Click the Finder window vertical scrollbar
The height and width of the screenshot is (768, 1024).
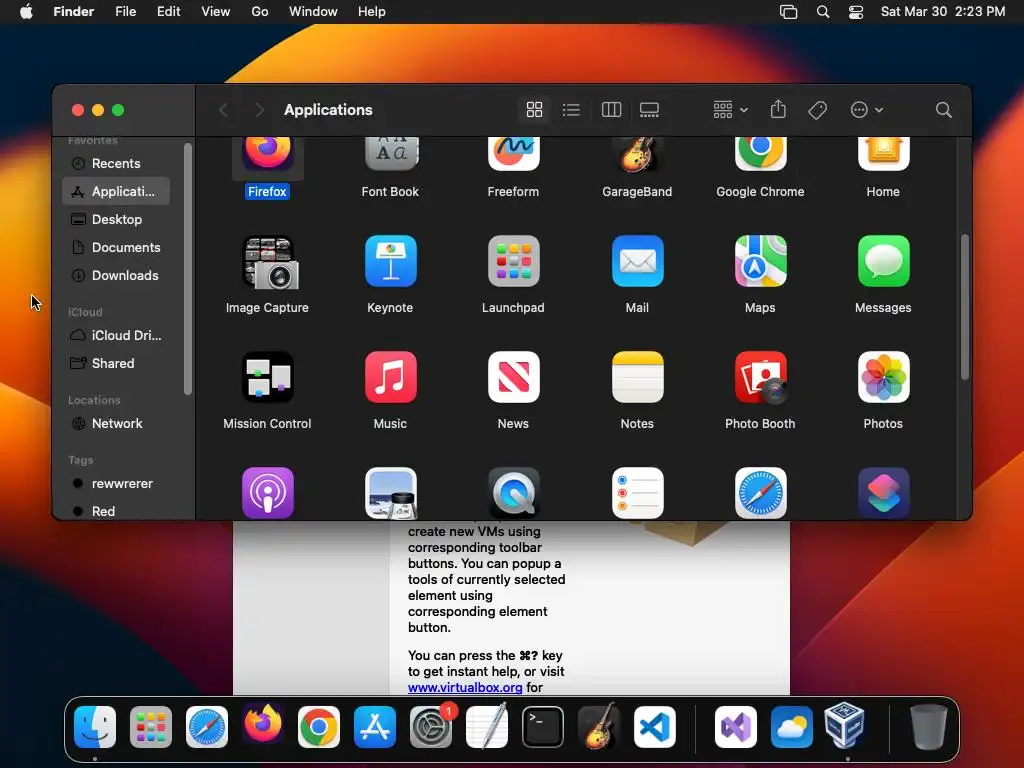point(965,307)
